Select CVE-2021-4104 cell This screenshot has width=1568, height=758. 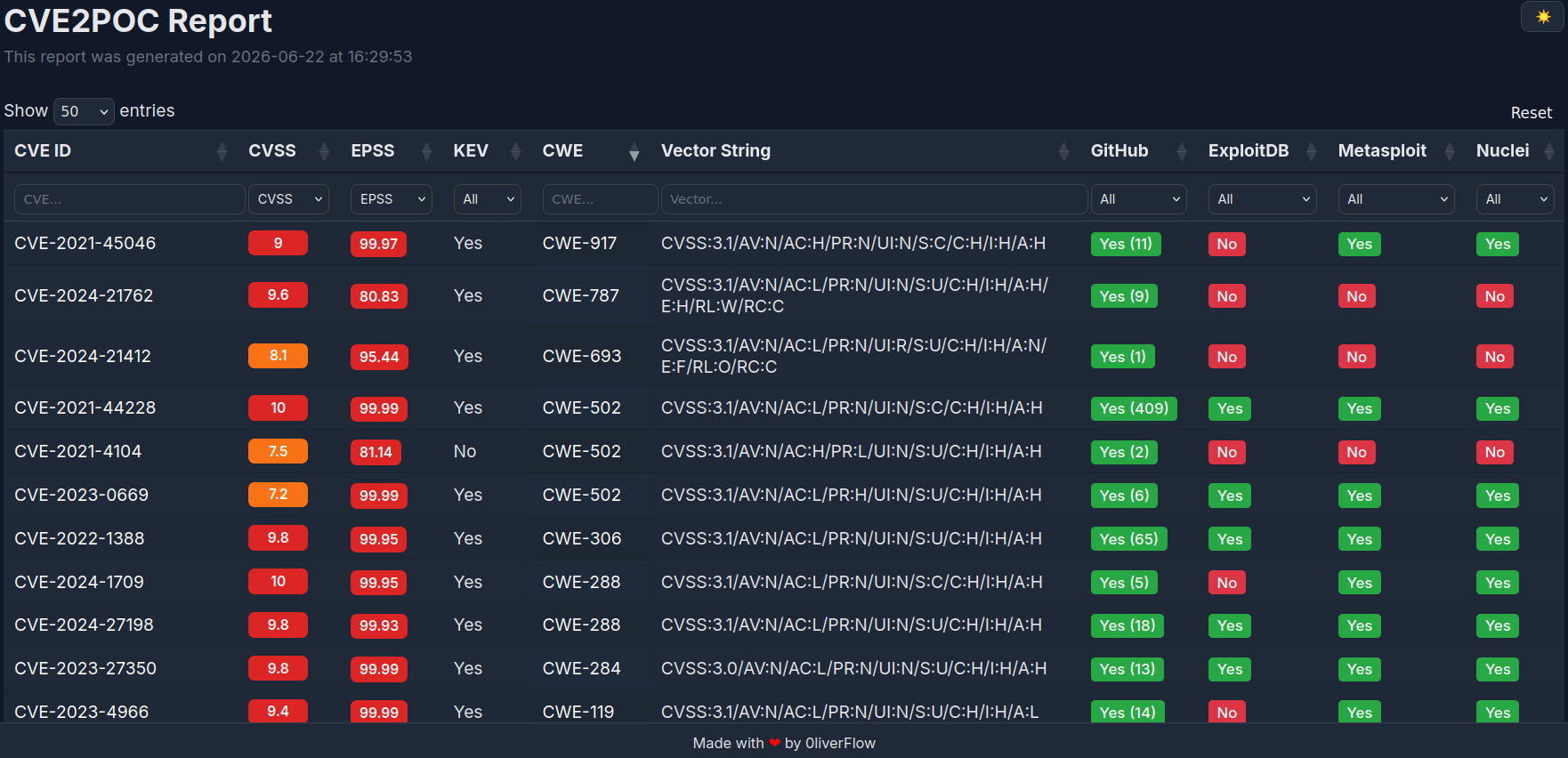pos(78,451)
